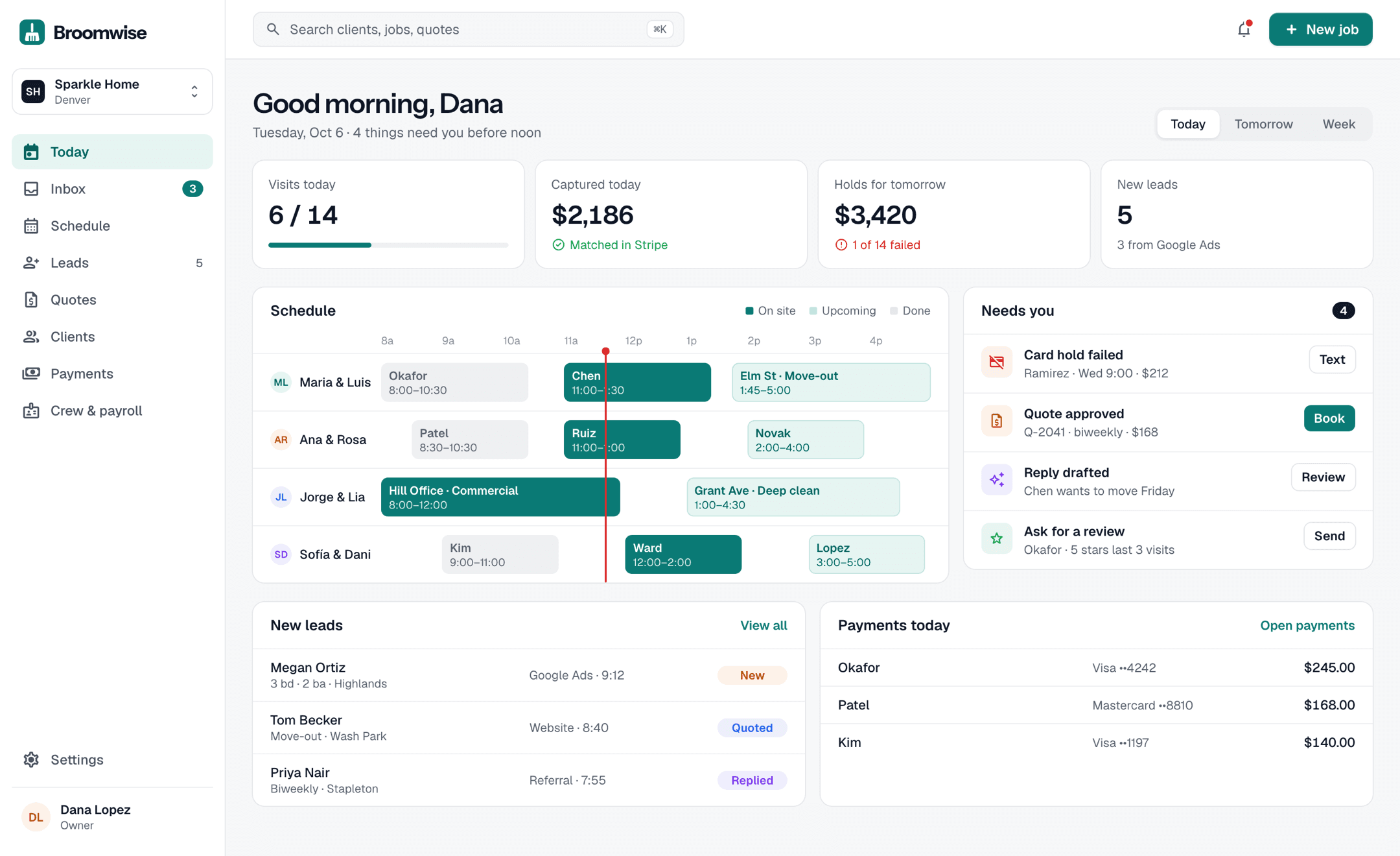Screen dimensions: 1400x856
Task: Review the drafted reply to Chen
Action: tap(1323, 477)
